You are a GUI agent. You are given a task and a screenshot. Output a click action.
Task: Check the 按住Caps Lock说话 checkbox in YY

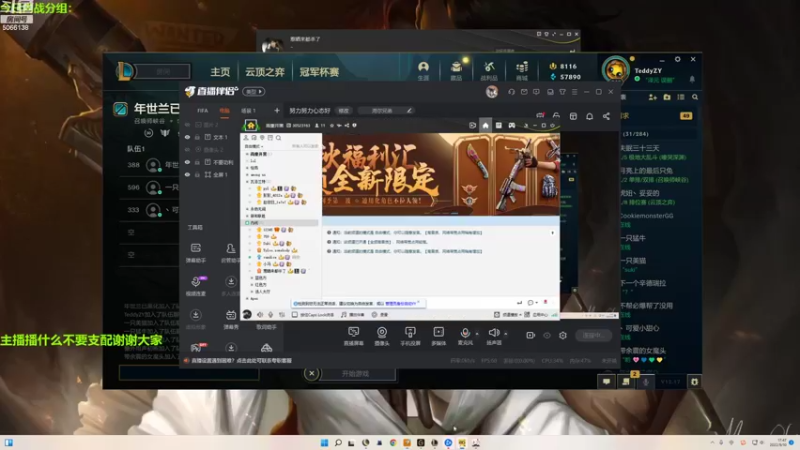(x=295, y=315)
